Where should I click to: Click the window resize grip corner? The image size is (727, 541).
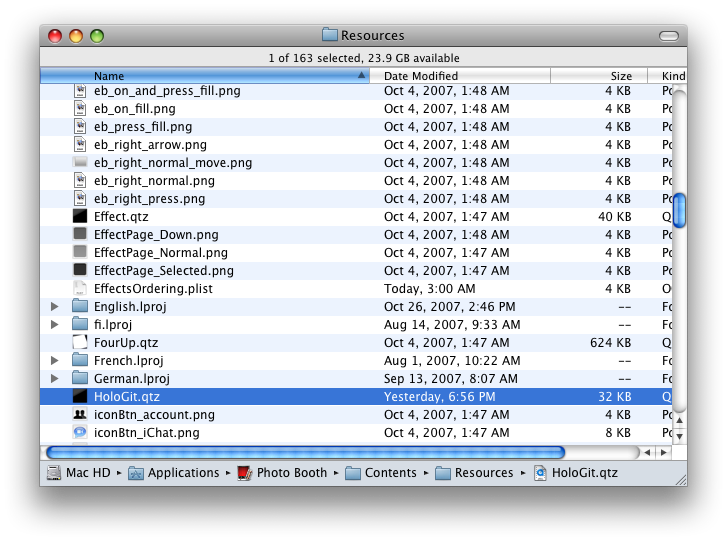pyautogui.click(x=681, y=480)
